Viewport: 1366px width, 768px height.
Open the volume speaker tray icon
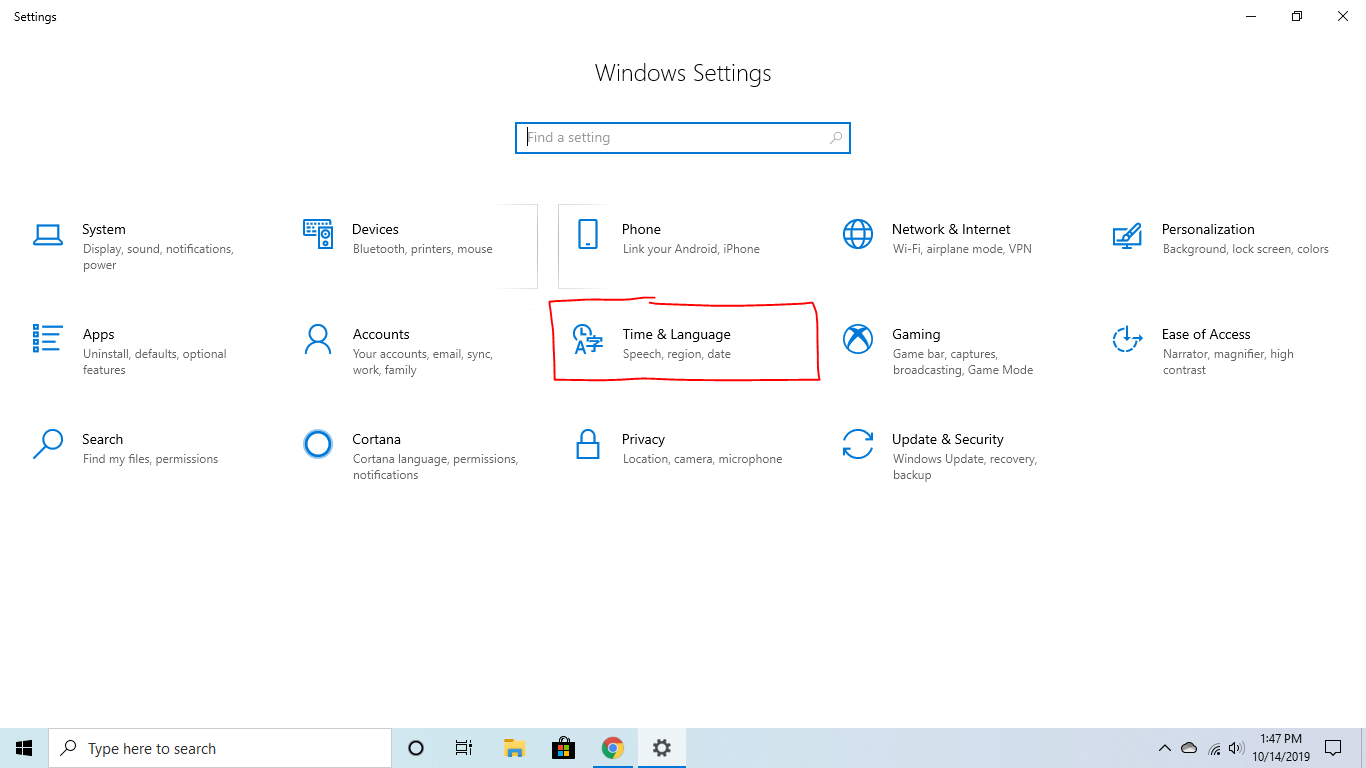(x=1236, y=748)
